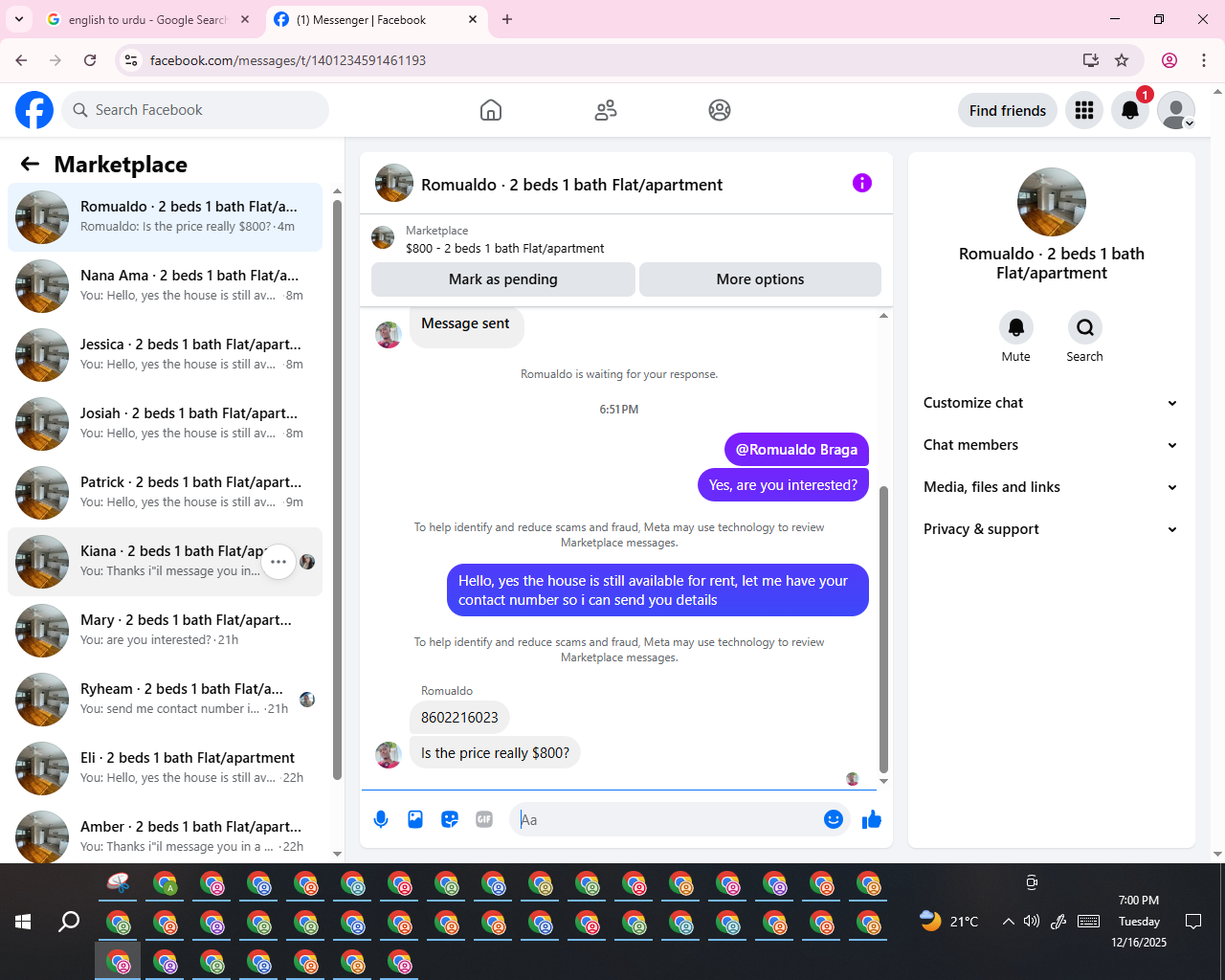
Task: Bookmark this page with the star icon
Action: click(1122, 60)
